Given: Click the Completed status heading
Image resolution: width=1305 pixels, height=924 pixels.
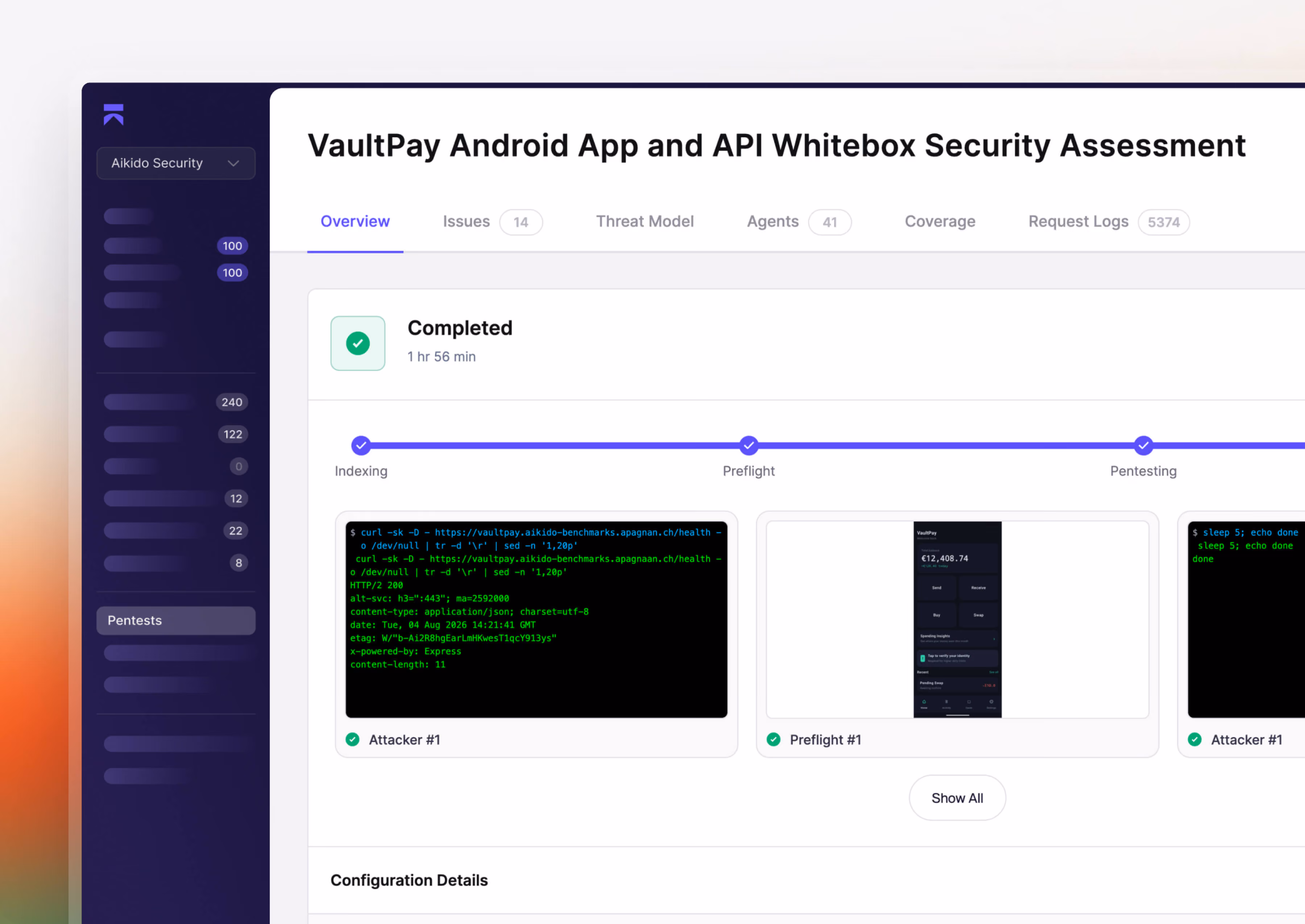Looking at the screenshot, I should [x=460, y=328].
